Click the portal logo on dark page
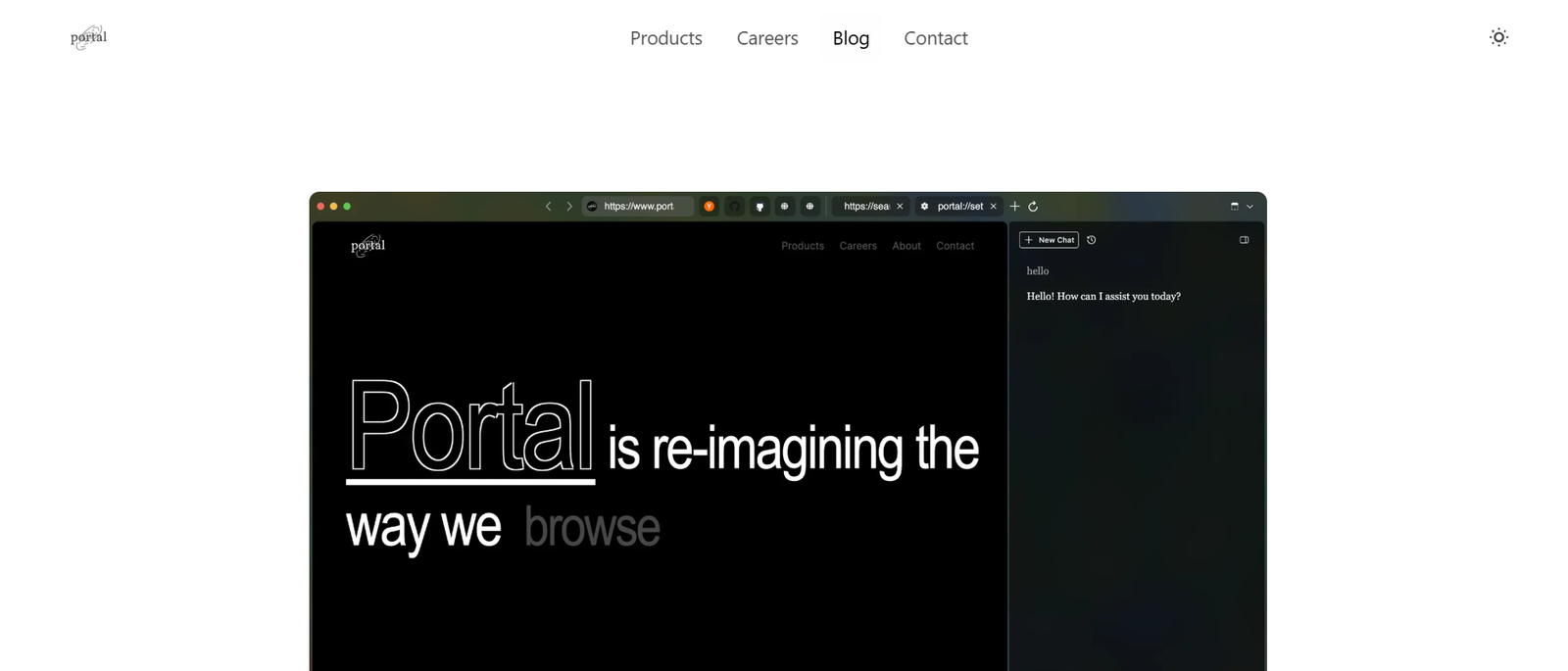1568x671 pixels. click(x=367, y=245)
